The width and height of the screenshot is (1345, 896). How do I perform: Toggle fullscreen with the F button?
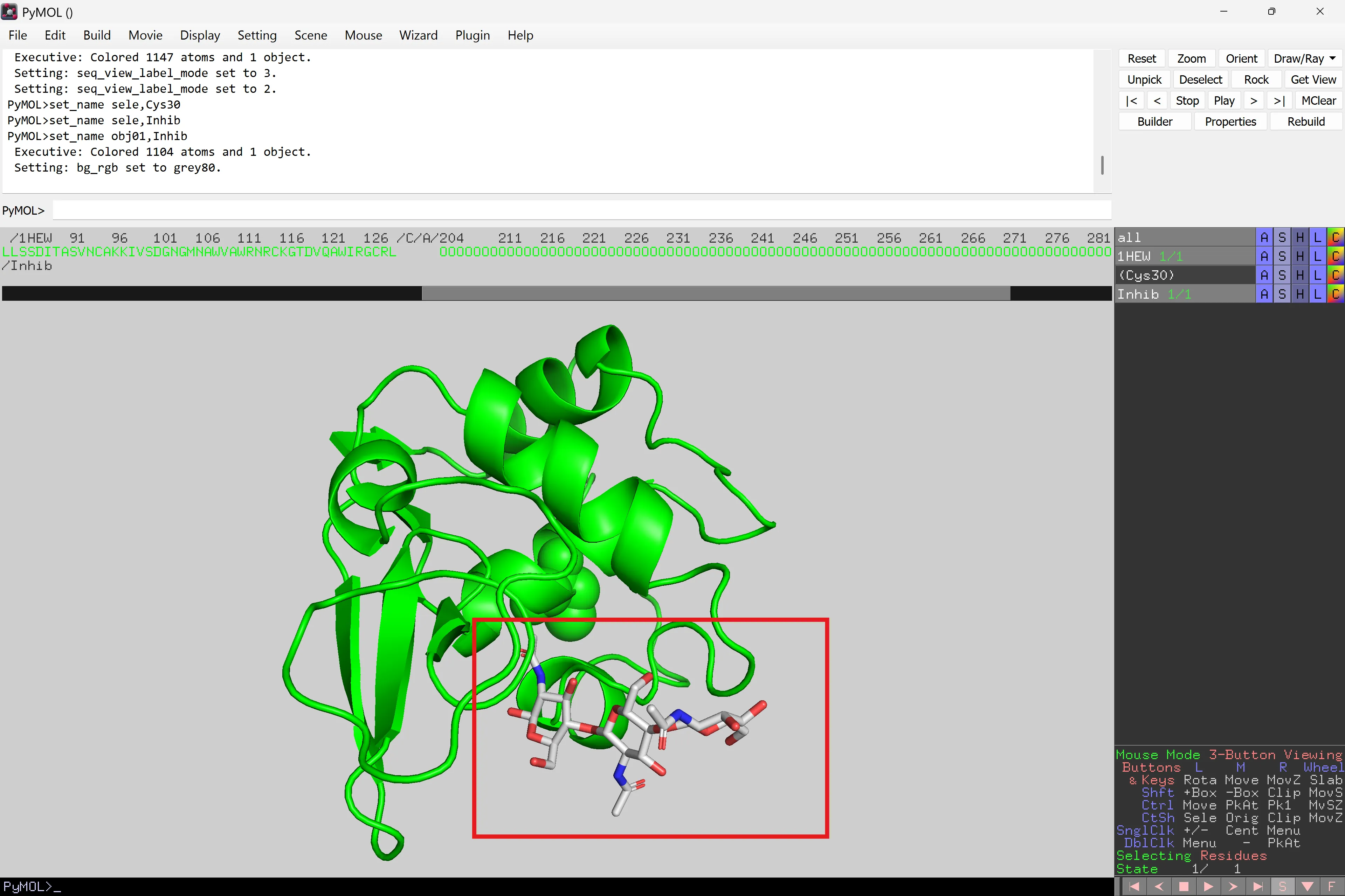click(x=1332, y=886)
